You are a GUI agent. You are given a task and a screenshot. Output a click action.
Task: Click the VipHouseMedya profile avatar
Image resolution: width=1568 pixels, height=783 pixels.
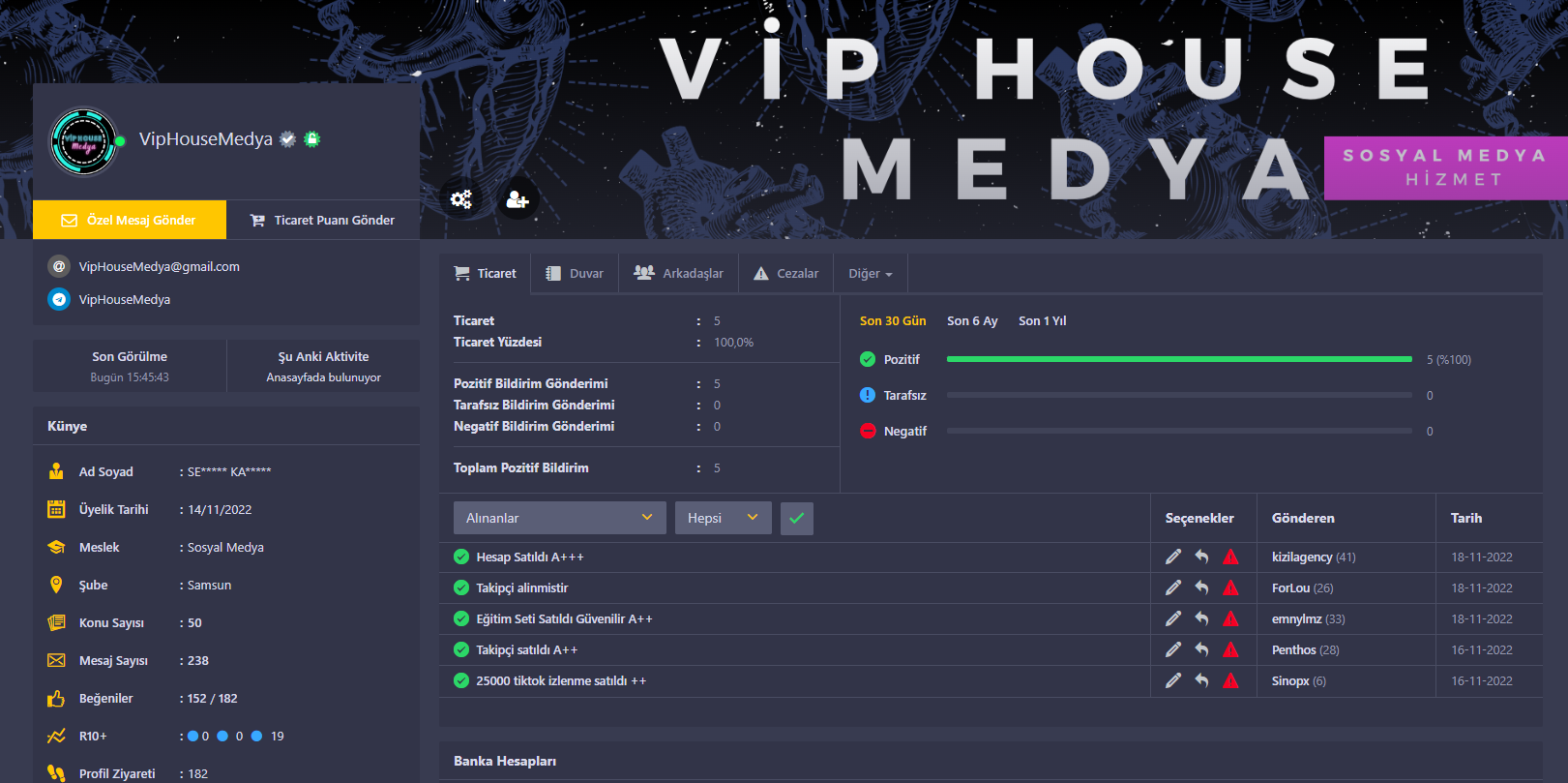pos(84,141)
